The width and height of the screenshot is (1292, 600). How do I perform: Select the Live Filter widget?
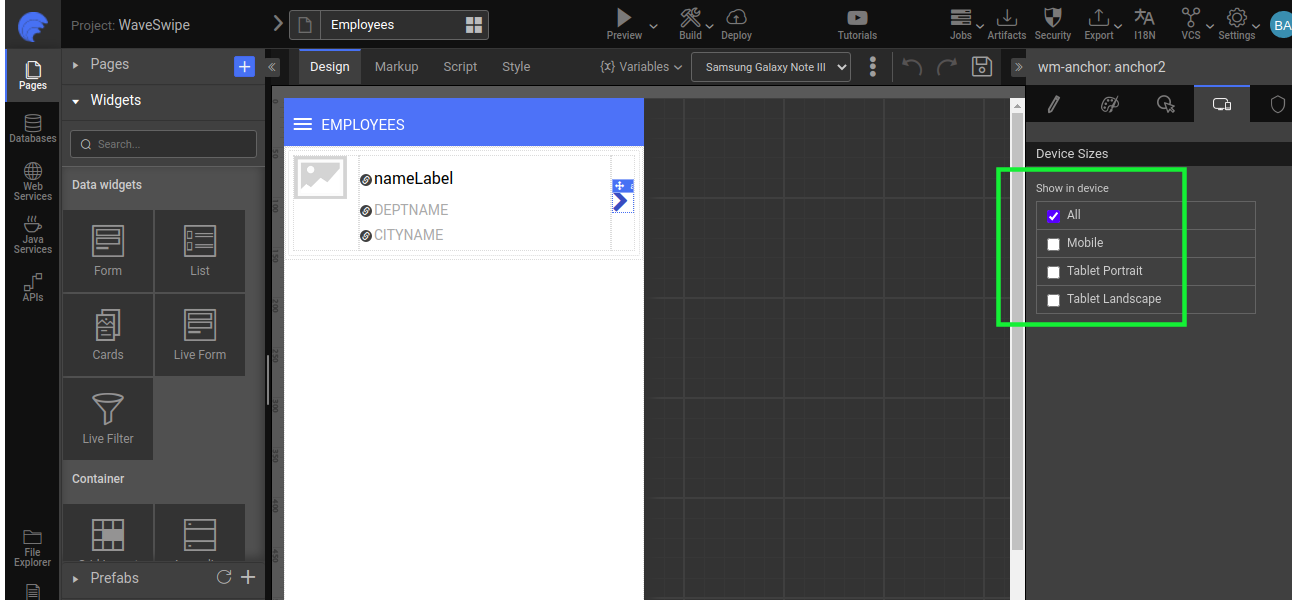click(107, 418)
